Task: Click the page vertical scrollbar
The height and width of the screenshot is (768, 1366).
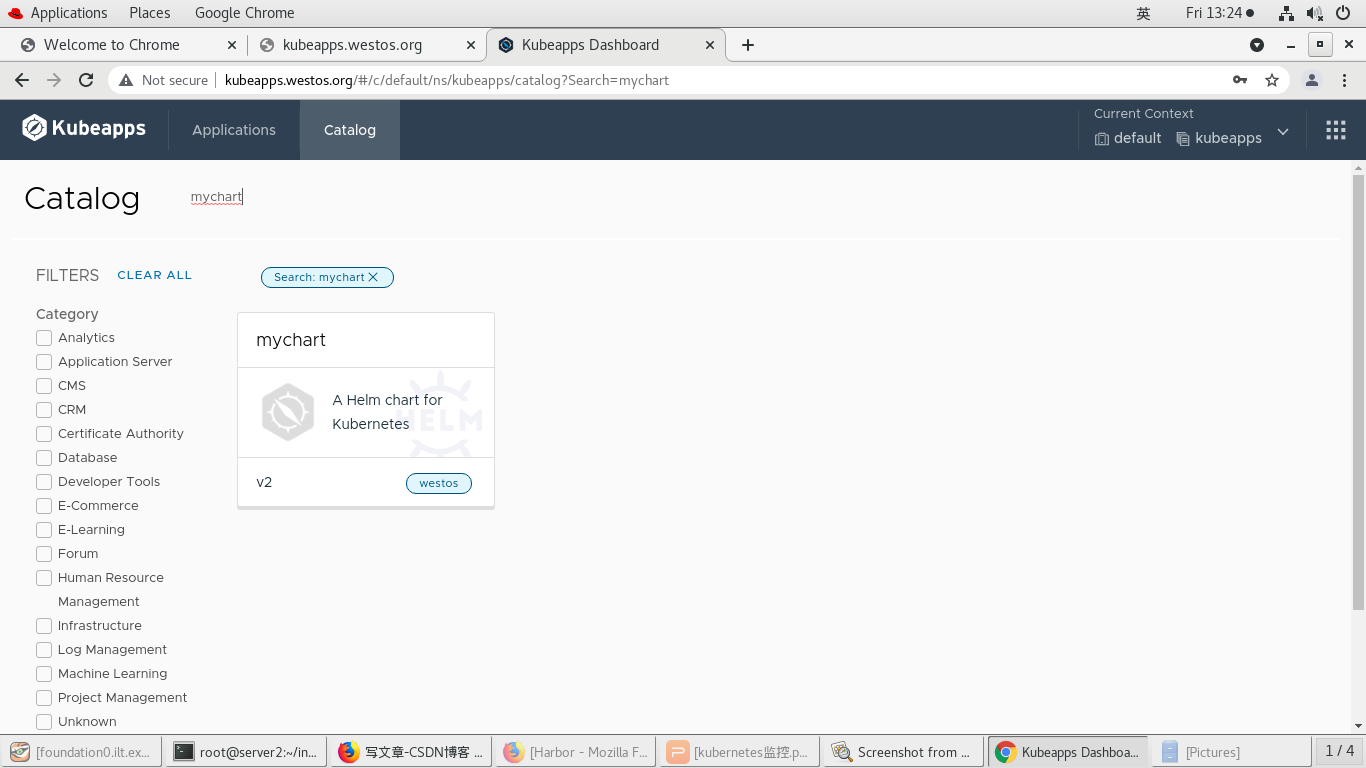Action: 1358,390
